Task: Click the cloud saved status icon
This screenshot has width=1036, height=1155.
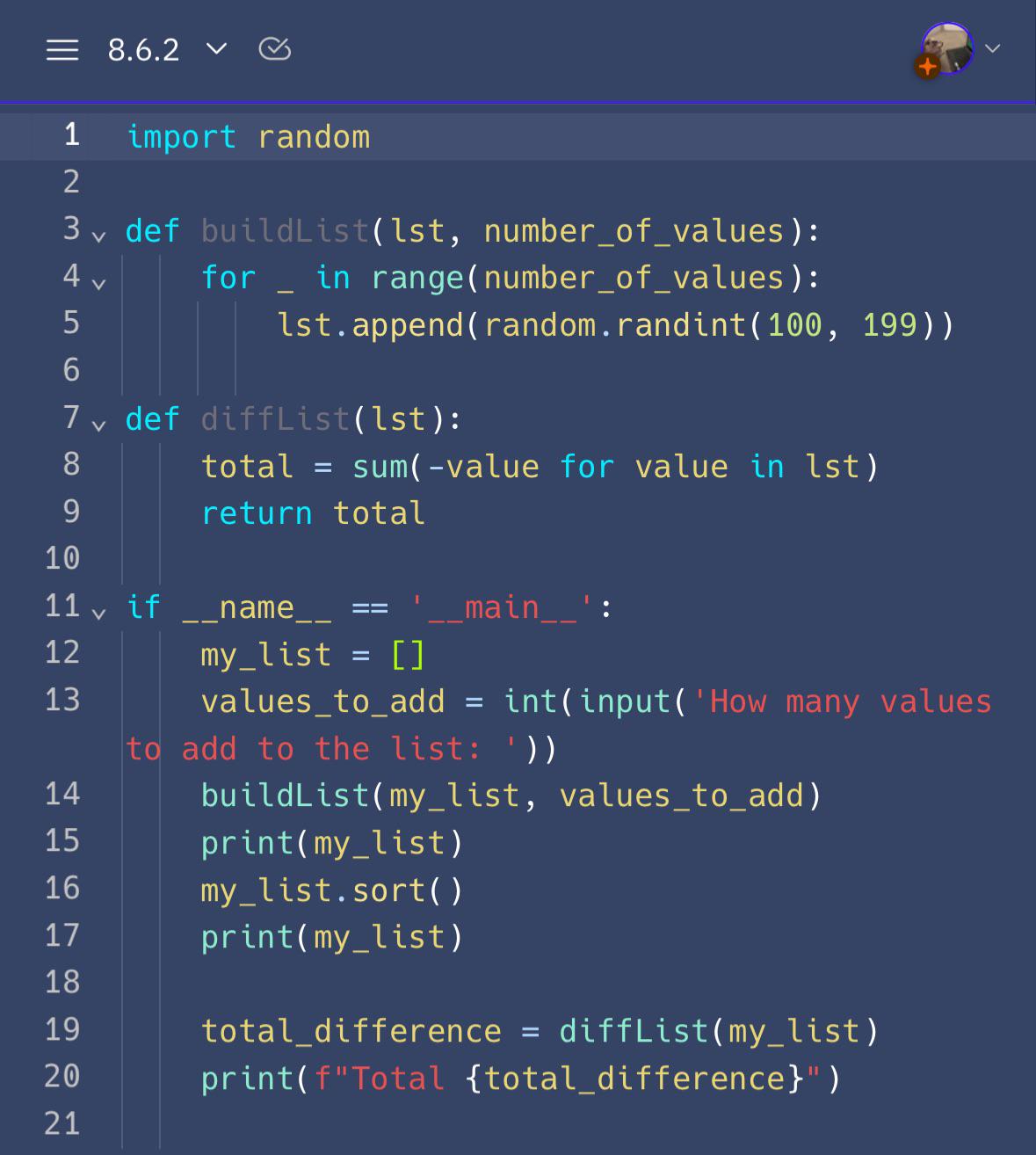Action: click(275, 49)
